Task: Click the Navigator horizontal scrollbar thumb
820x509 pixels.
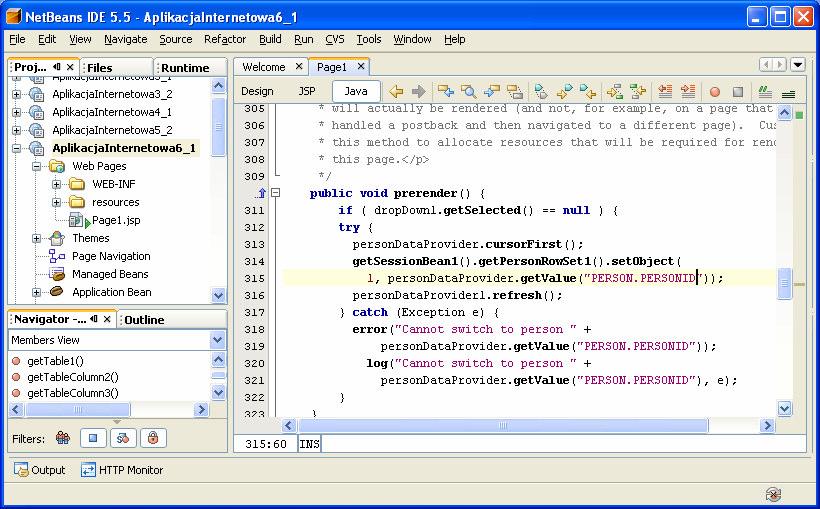Action: pos(78,409)
